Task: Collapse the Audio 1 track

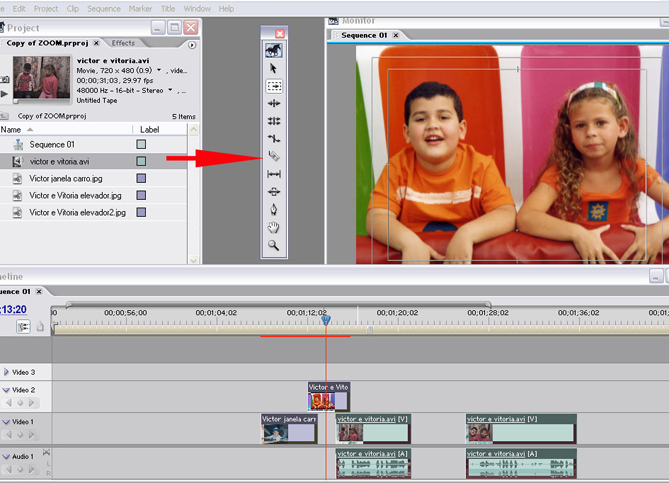Action: tap(7, 457)
